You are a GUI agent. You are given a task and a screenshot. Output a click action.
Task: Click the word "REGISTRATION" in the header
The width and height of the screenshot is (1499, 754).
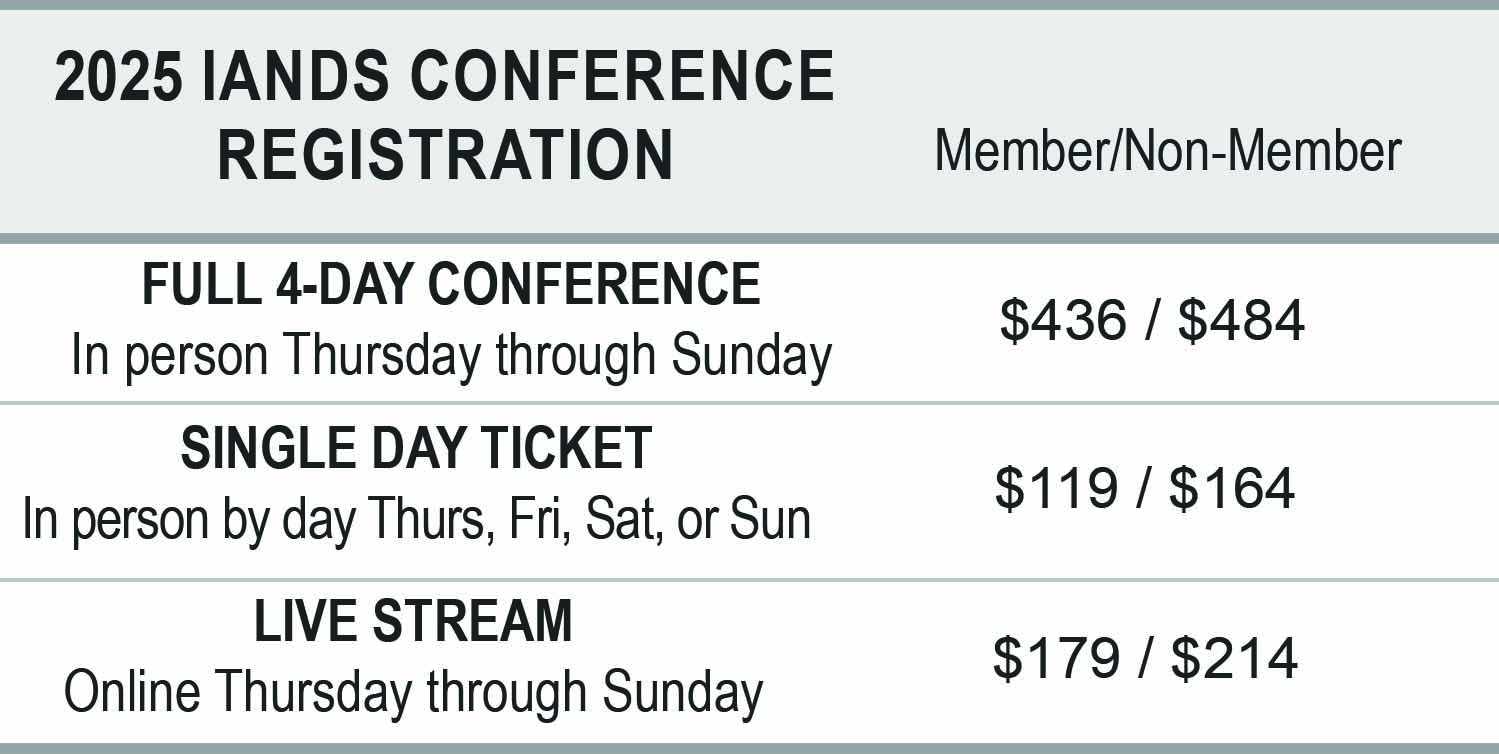coord(445,154)
